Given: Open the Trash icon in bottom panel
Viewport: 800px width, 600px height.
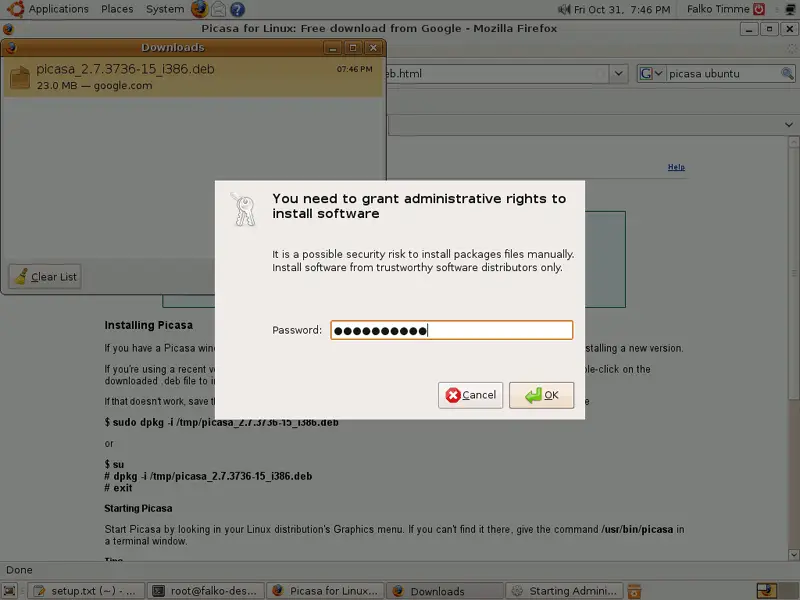Looking at the screenshot, I should tap(634, 591).
